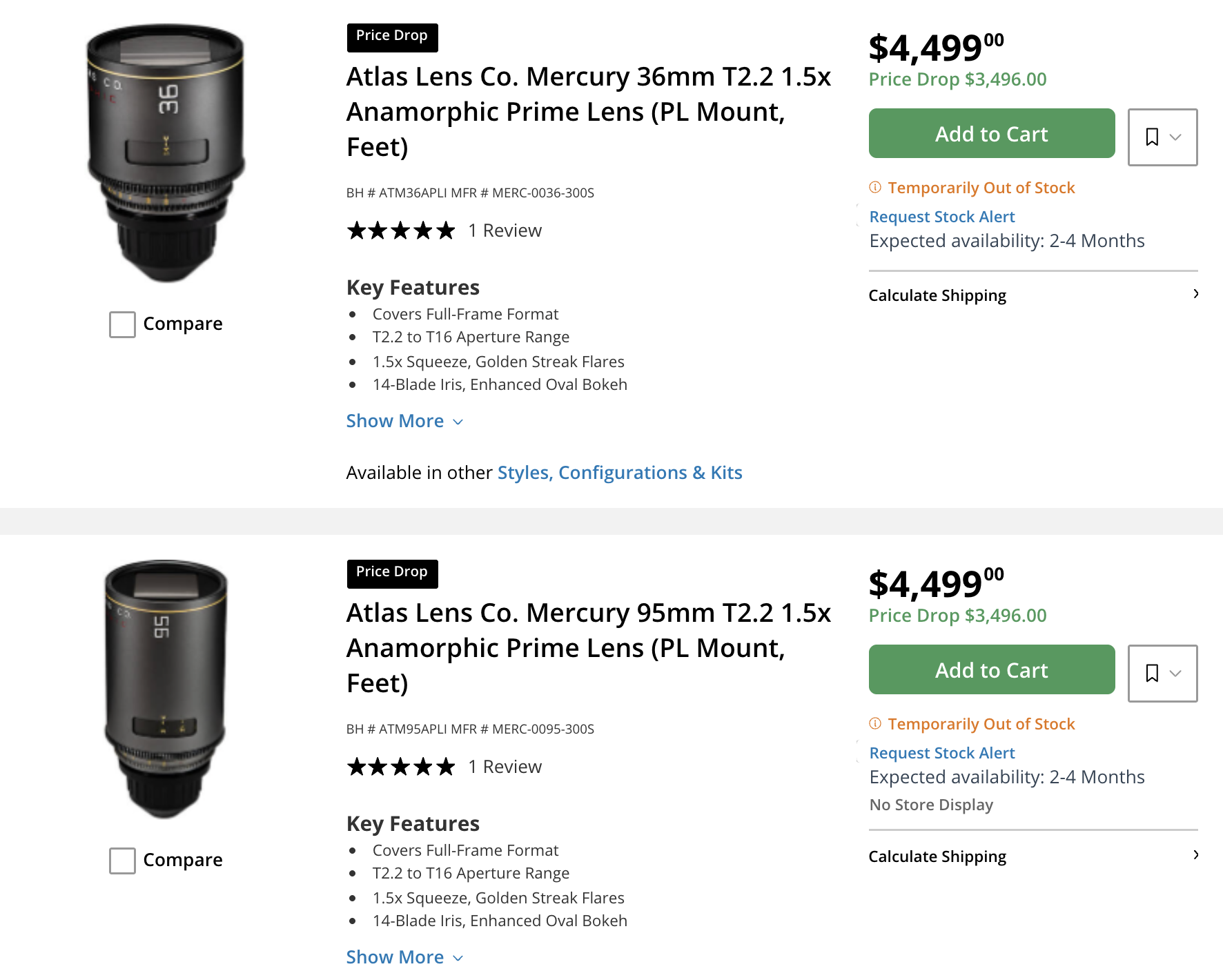This screenshot has width=1223, height=980.
Task: Expand Calculate Shipping for 95mm lens
Action: pyautogui.click(x=1033, y=856)
